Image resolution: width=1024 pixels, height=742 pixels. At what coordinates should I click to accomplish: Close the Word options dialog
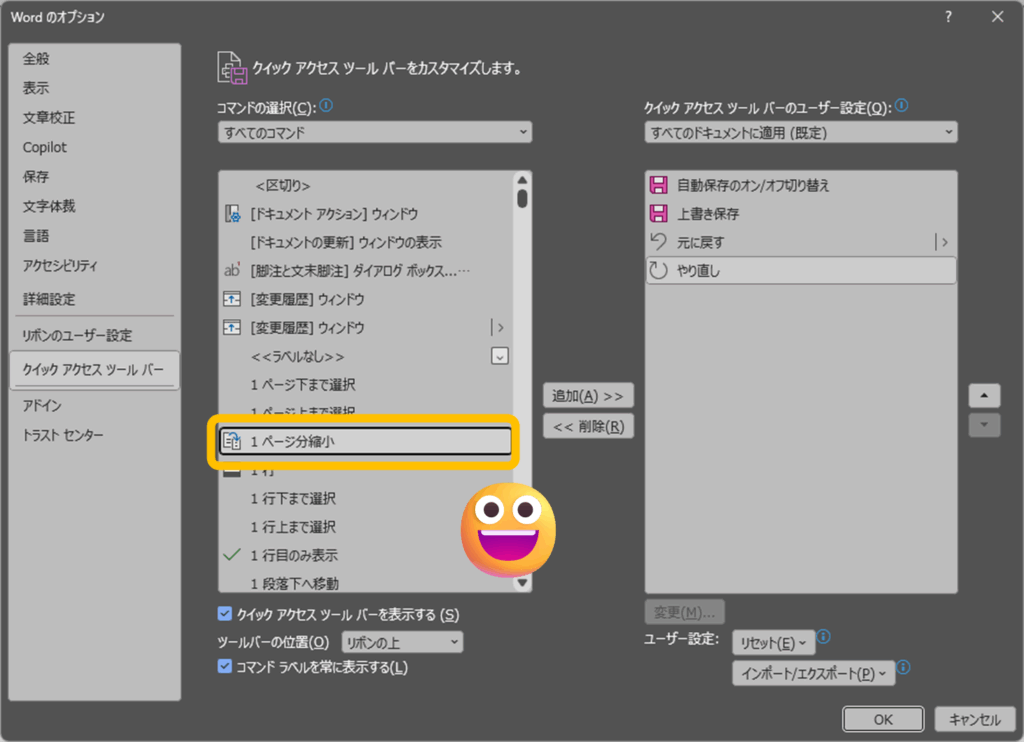pos(997,17)
